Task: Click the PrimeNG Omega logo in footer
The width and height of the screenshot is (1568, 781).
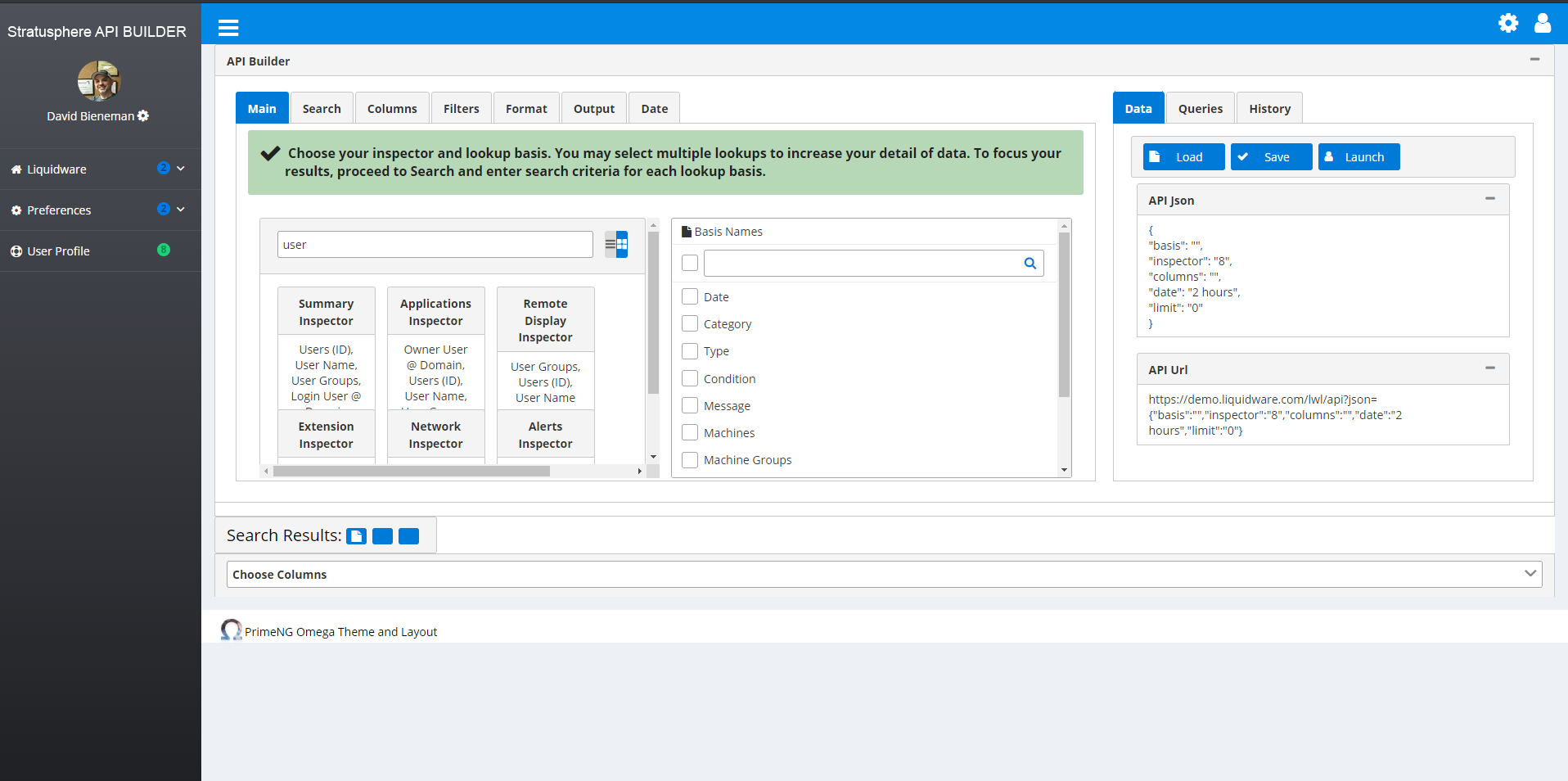Action: (x=232, y=630)
